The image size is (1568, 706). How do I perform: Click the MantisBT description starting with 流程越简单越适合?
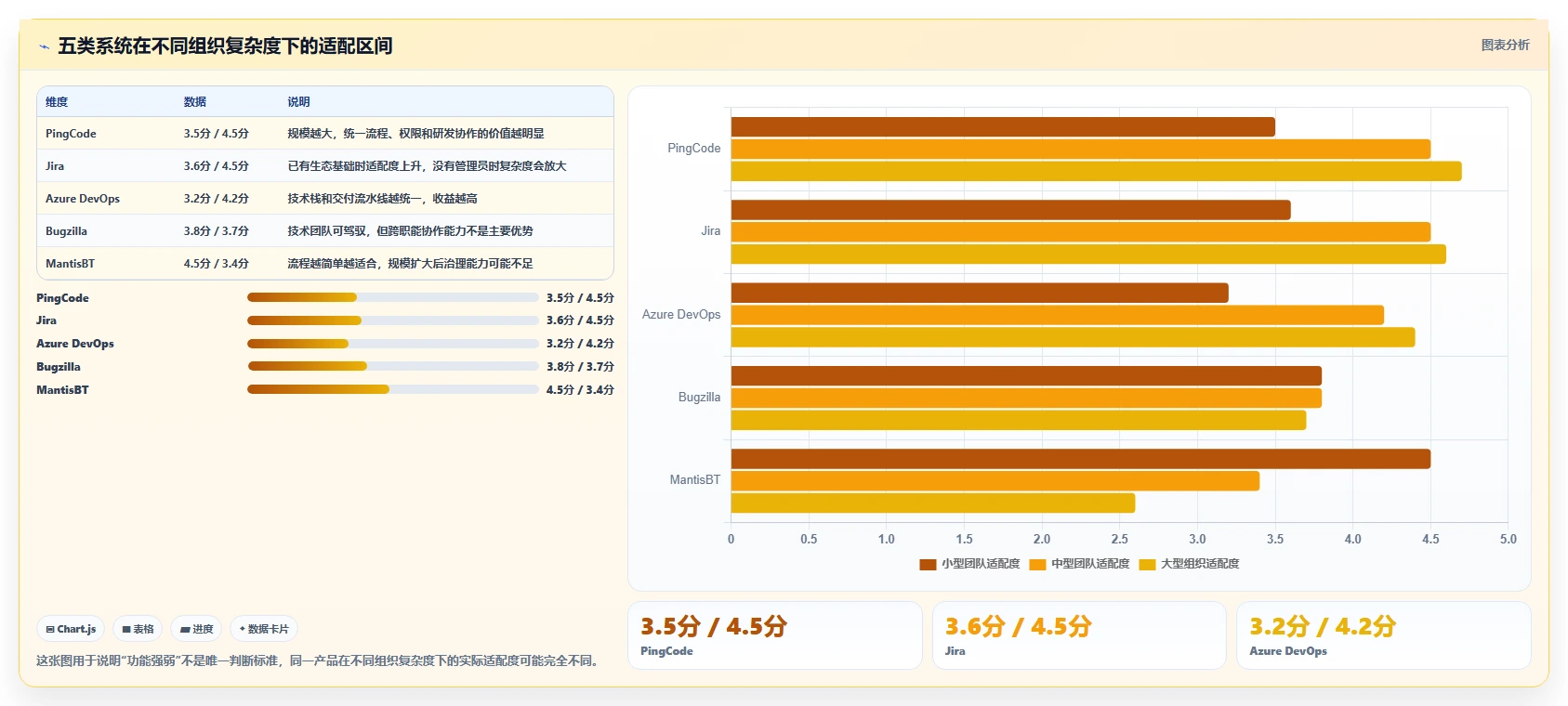tap(410, 264)
